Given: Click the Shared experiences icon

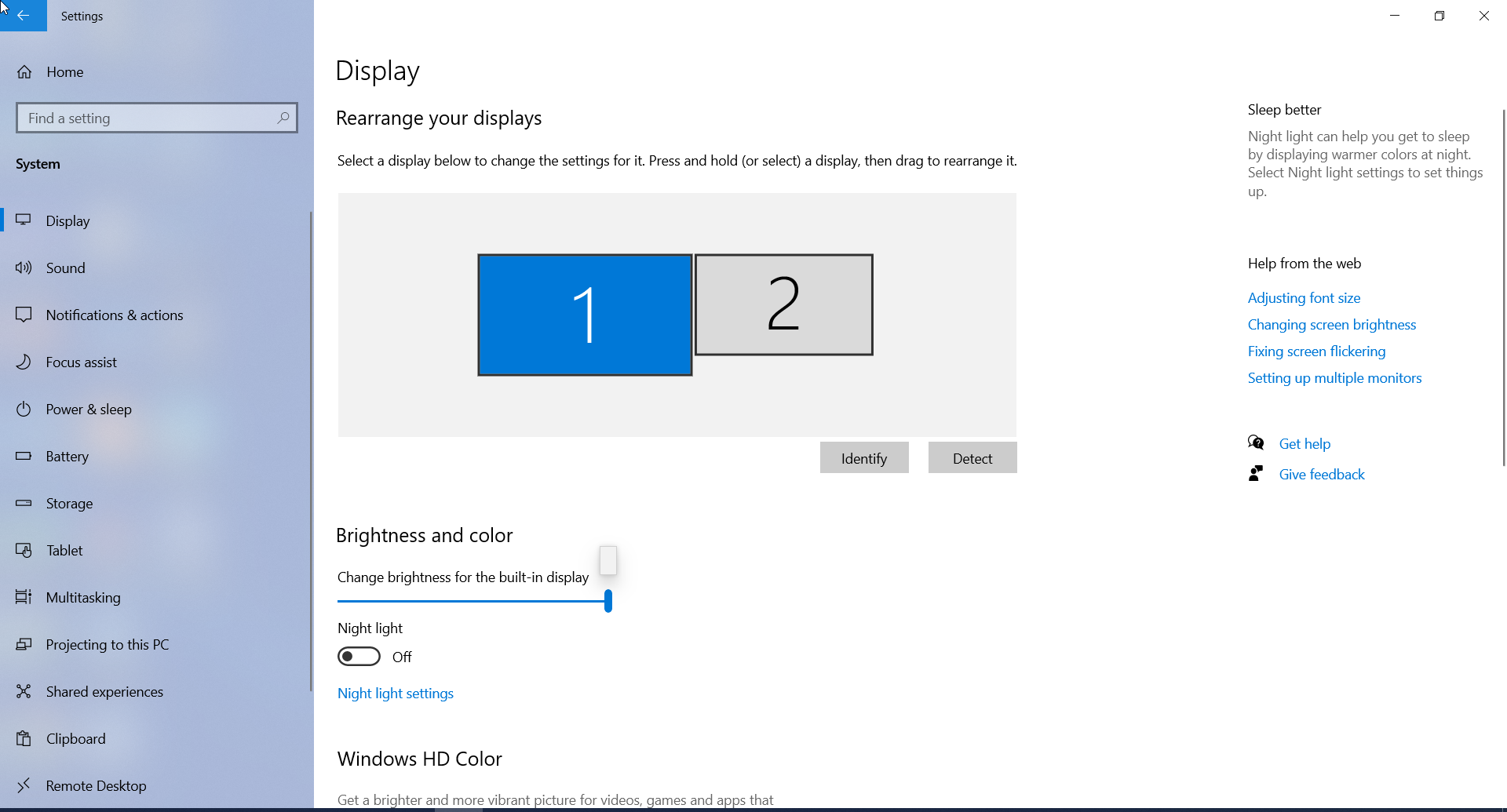Looking at the screenshot, I should point(24,691).
